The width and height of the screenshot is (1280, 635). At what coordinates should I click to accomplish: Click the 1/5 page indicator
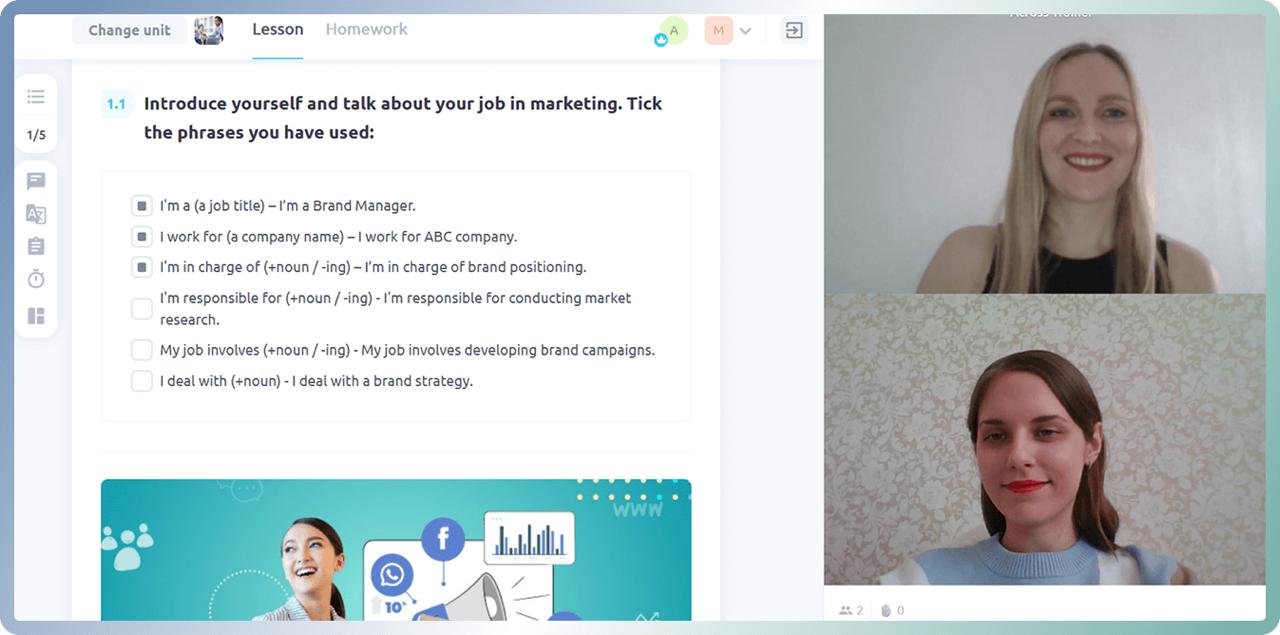point(36,135)
